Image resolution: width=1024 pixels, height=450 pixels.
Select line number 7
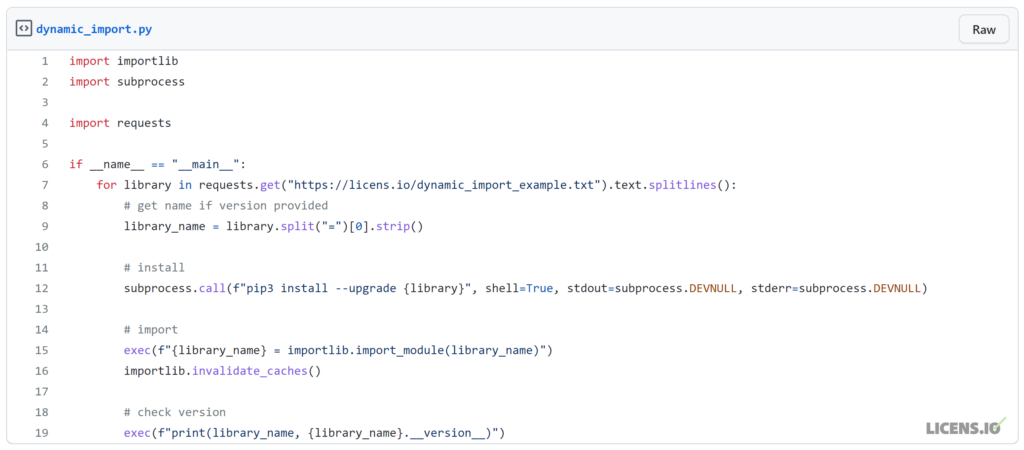coord(44,185)
